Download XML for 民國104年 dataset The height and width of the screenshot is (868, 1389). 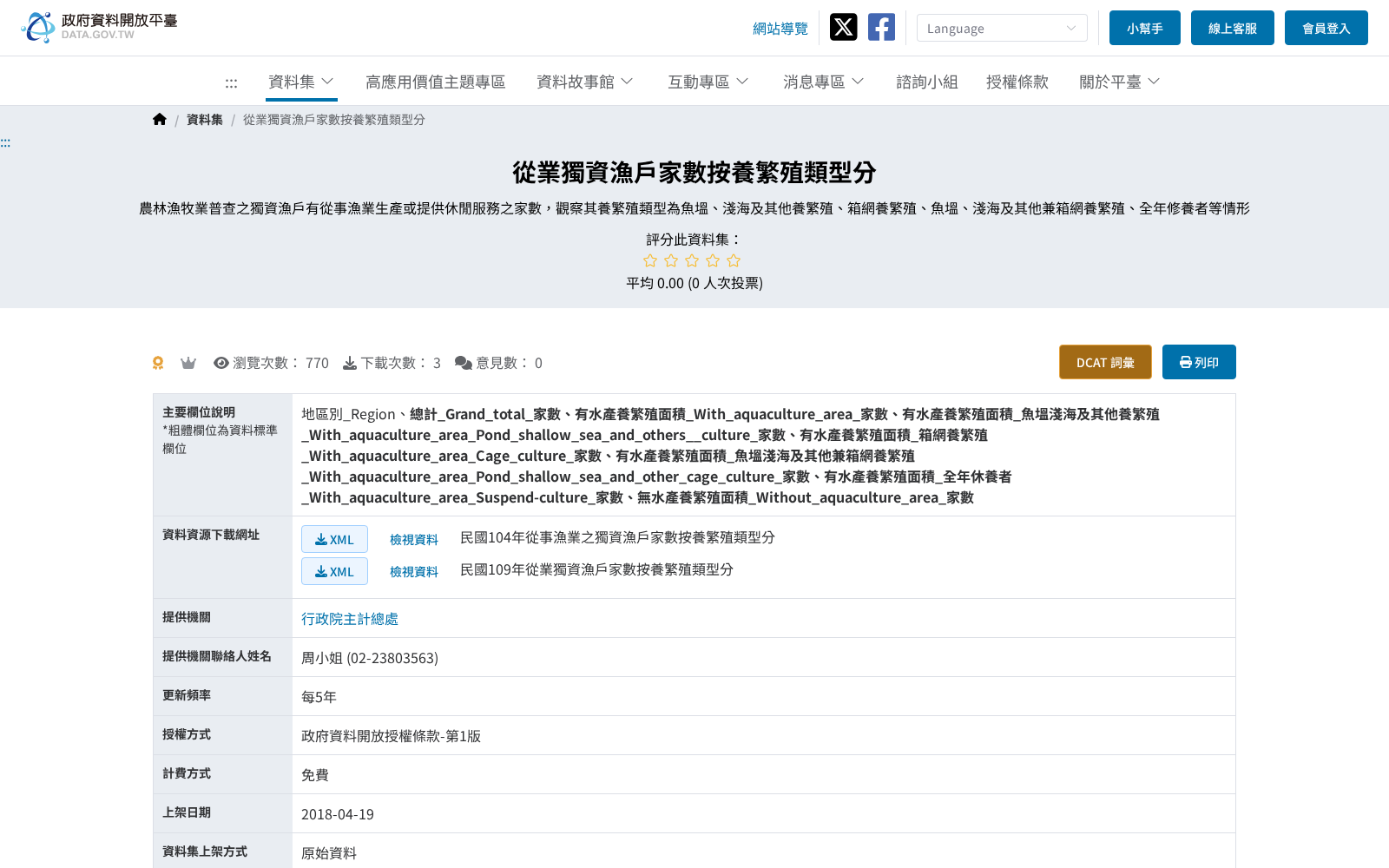(334, 539)
